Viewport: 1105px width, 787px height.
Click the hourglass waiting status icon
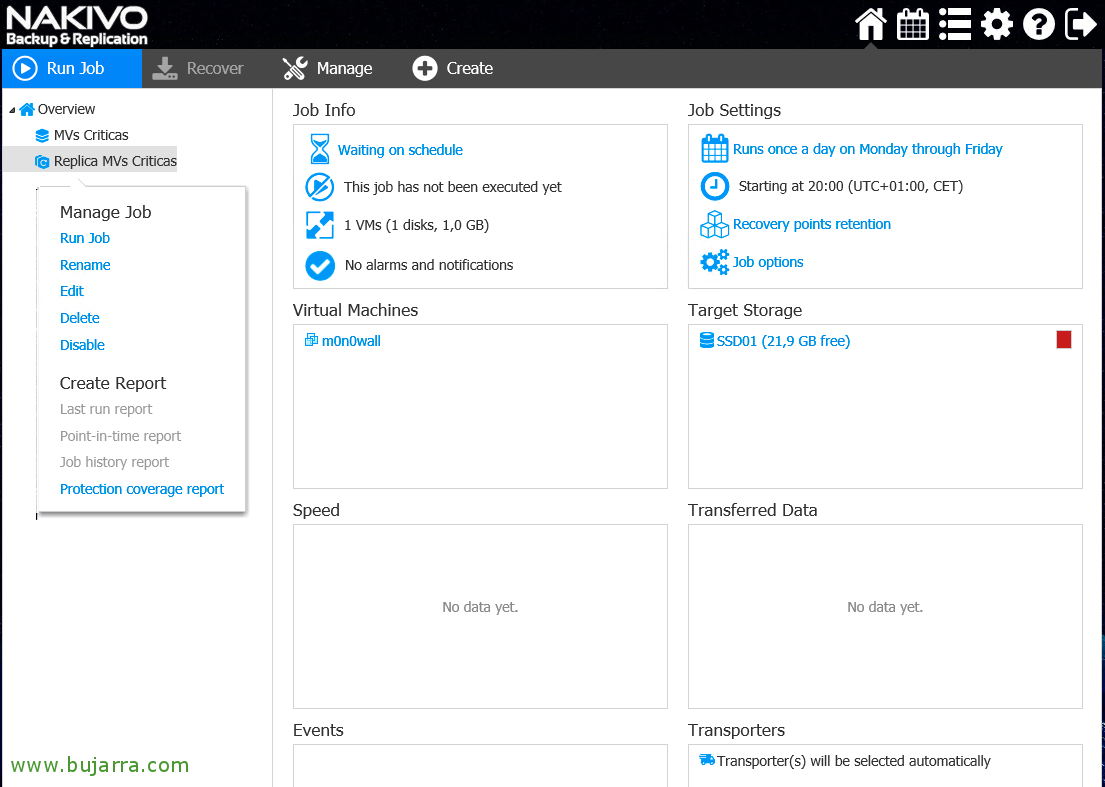pos(320,149)
